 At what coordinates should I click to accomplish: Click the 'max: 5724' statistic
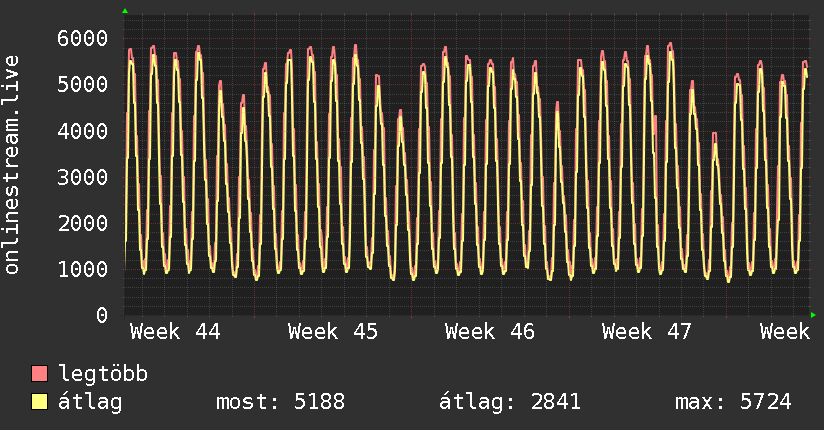click(x=733, y=402)
